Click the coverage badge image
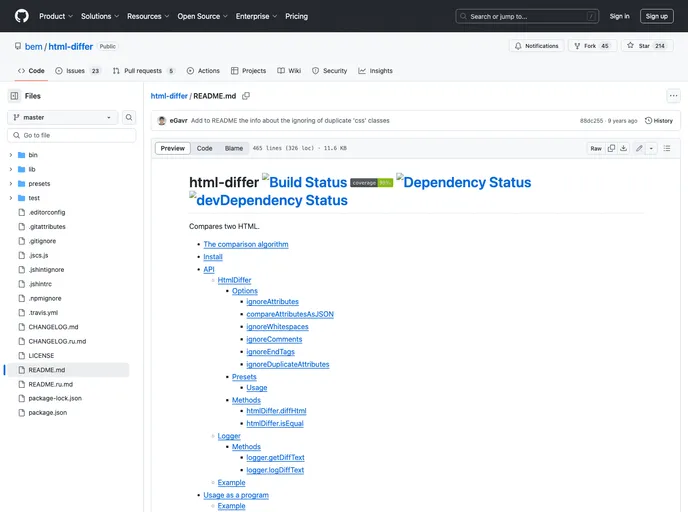This screenshot has height=512, width=688. point(372,183)
